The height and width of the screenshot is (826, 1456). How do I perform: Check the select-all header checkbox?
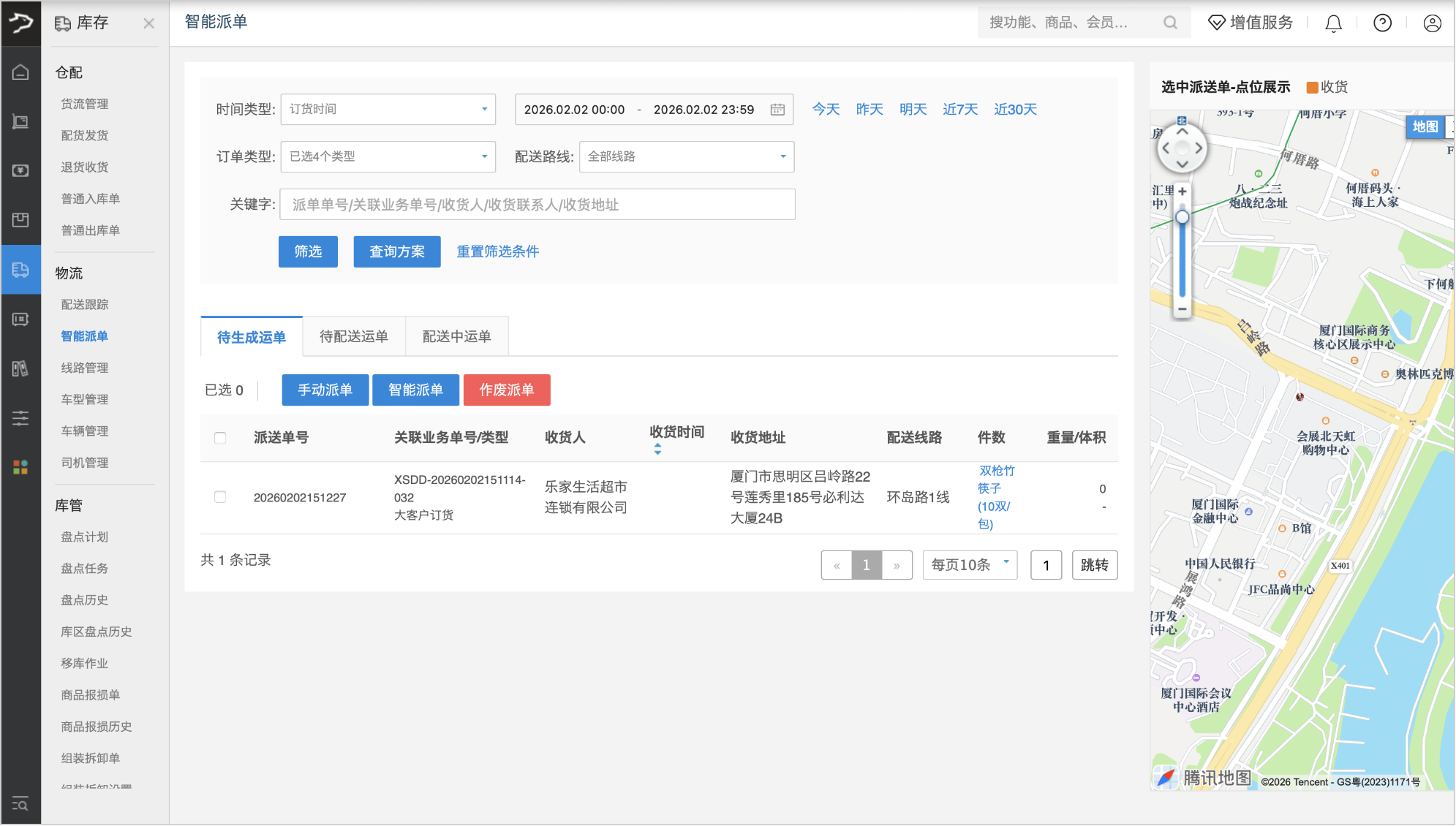220,438
